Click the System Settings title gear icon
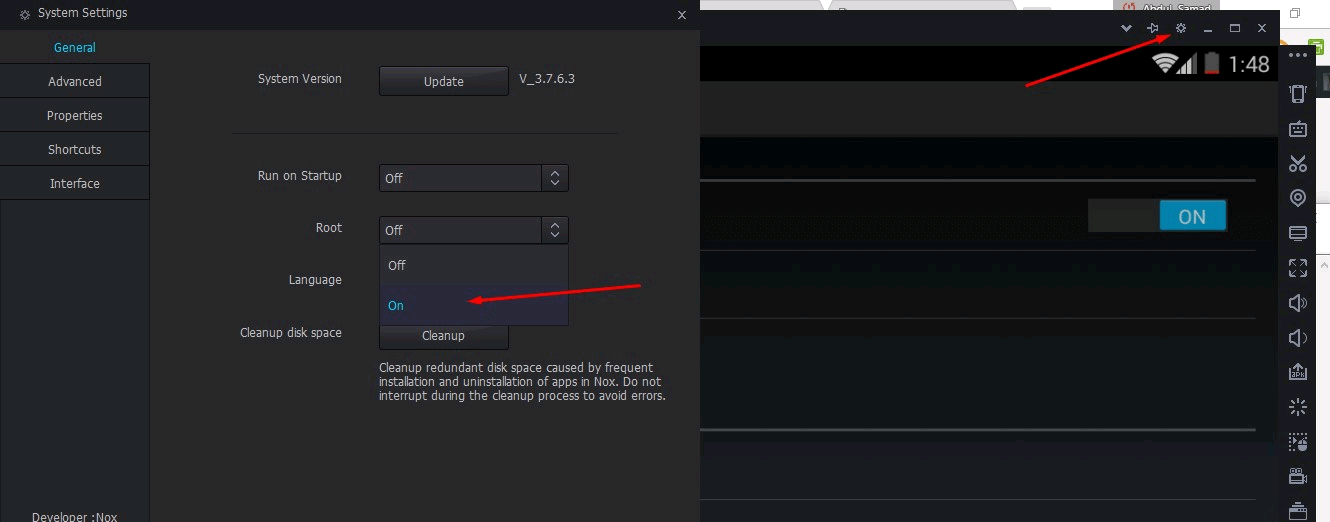The width and height of the screenshot is (1330, 522). point(25,15)
